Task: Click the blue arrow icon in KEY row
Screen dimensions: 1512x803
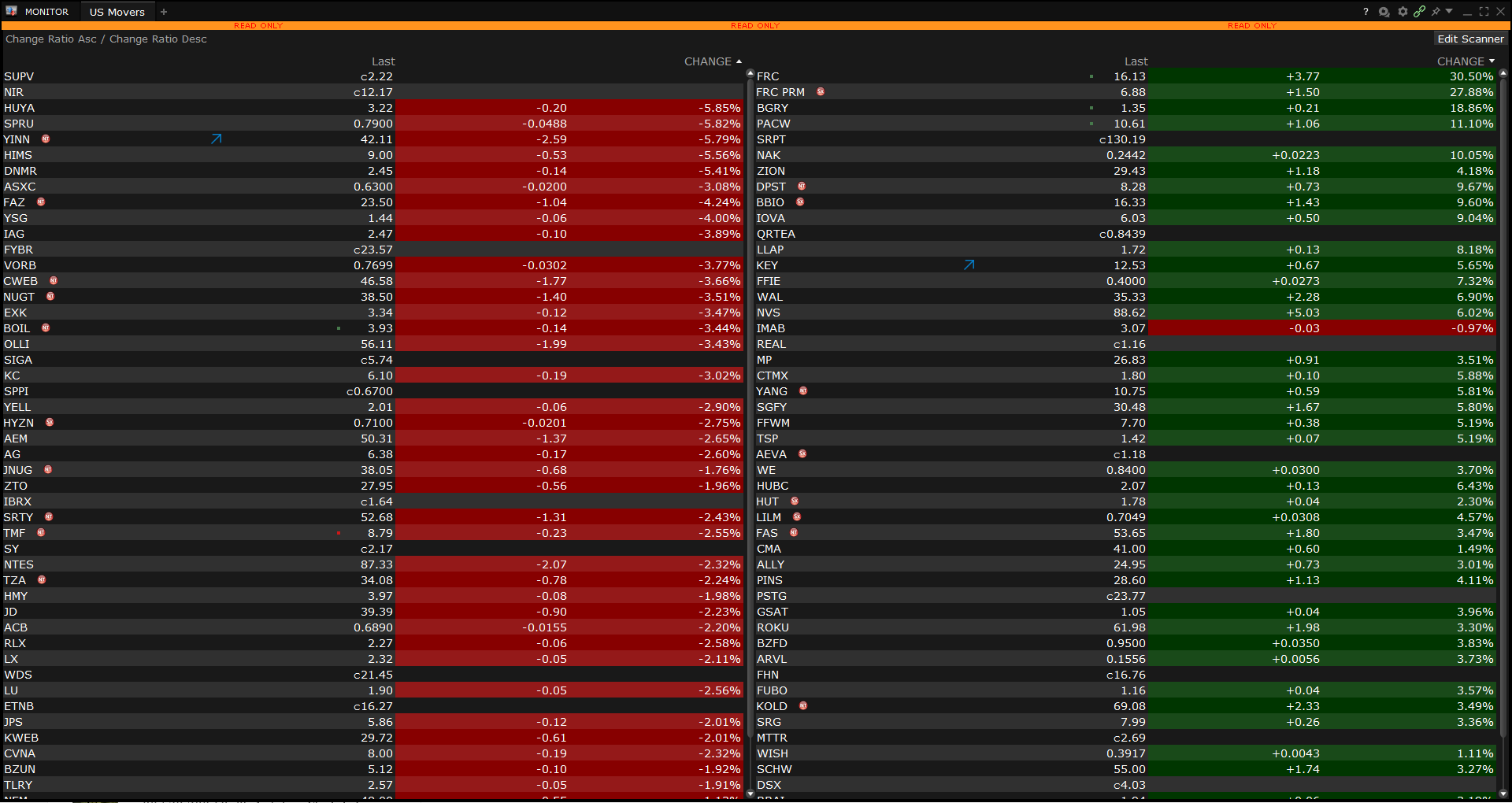Action: (969, 265)
